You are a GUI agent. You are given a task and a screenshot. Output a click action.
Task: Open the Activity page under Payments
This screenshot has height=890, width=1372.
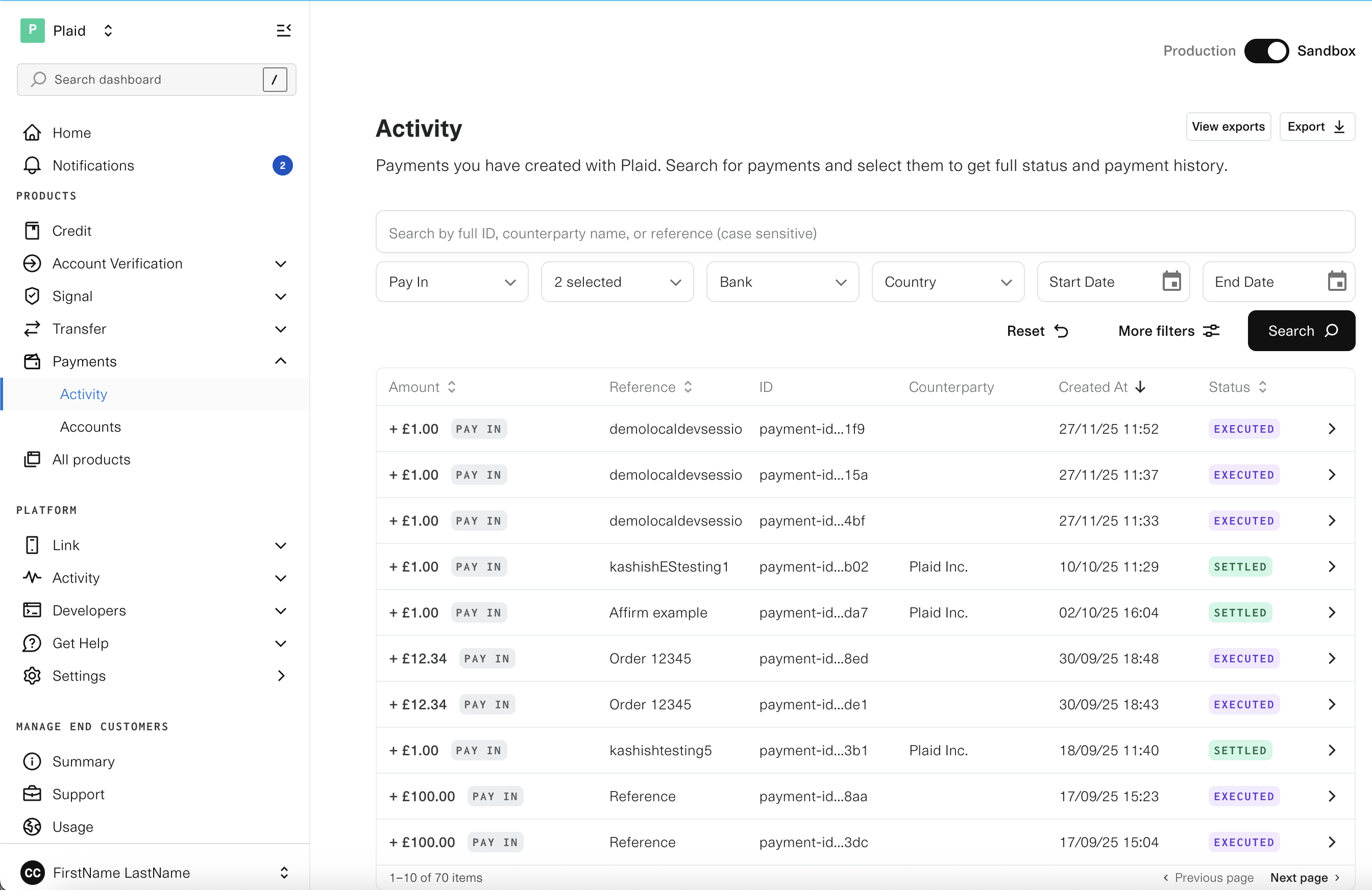83,393
